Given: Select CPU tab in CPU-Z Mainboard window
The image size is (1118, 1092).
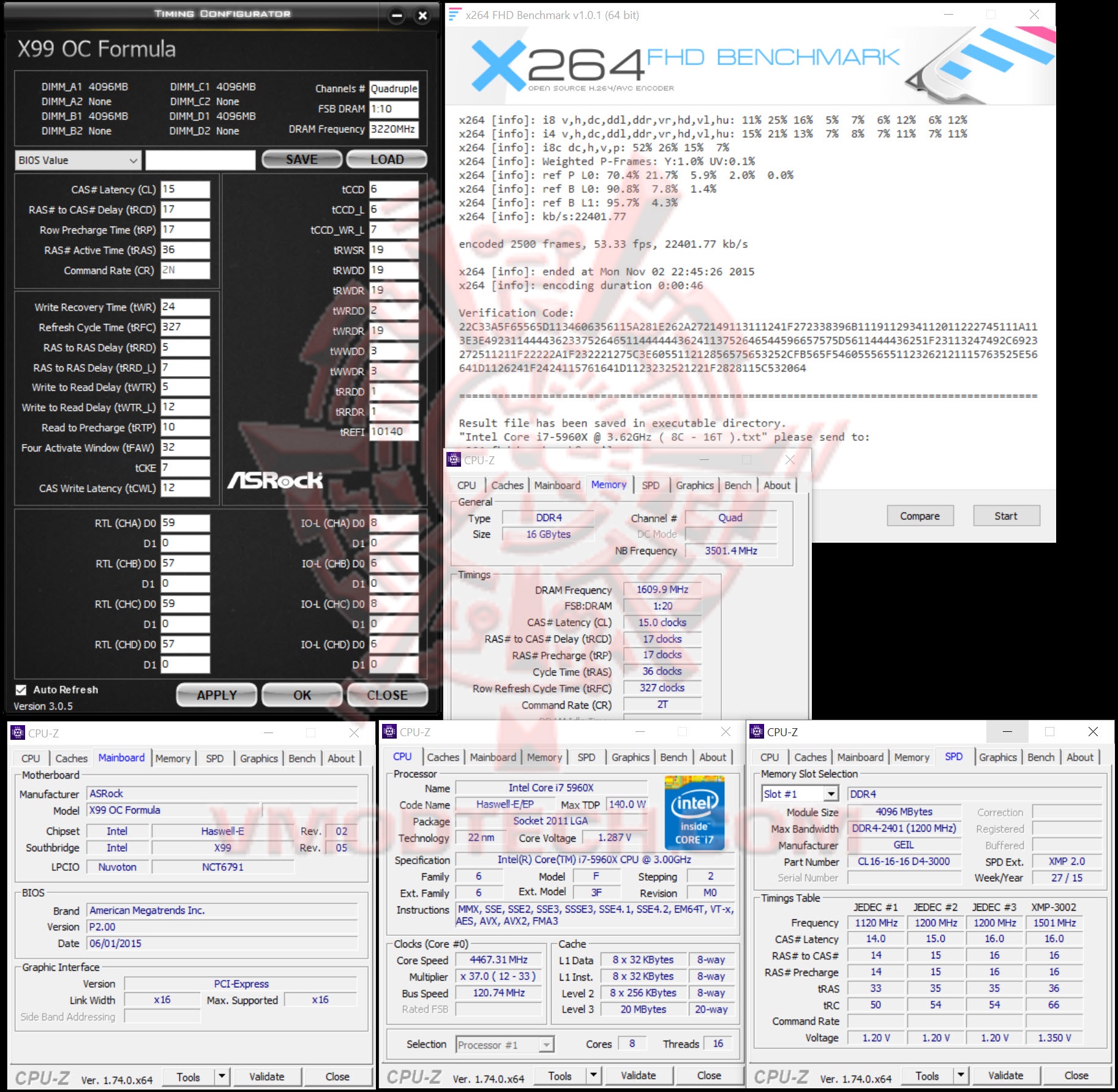Looking at the screenshot, I should pos(31,758).
